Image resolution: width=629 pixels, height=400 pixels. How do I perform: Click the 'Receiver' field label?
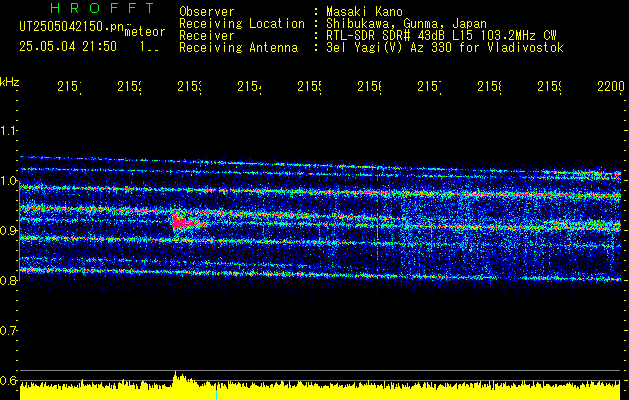tap(207, 36)
